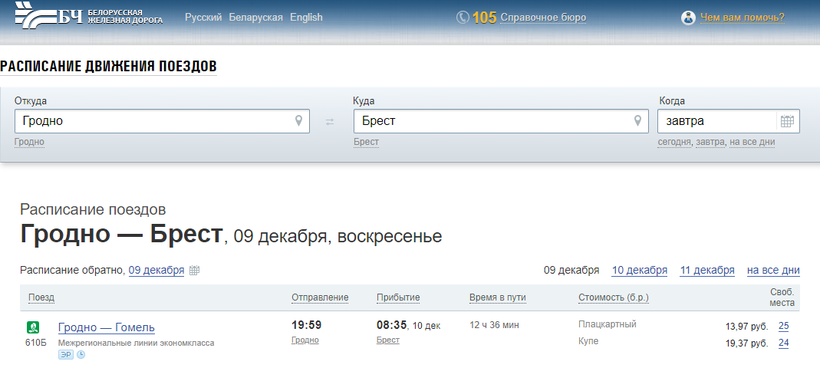The image size is (820, 368).
Task: Click the location pin in the Откуда field
Action: (x=299, y=121)
